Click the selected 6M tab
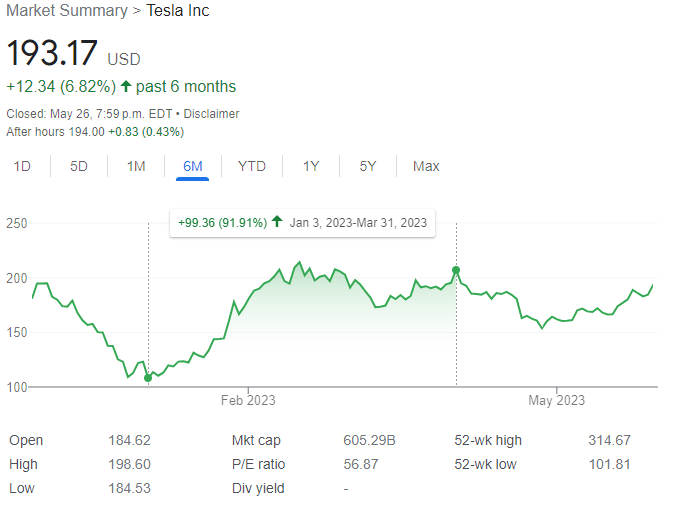This screenshot has width=673, height=506. click(x=193, y=166)
